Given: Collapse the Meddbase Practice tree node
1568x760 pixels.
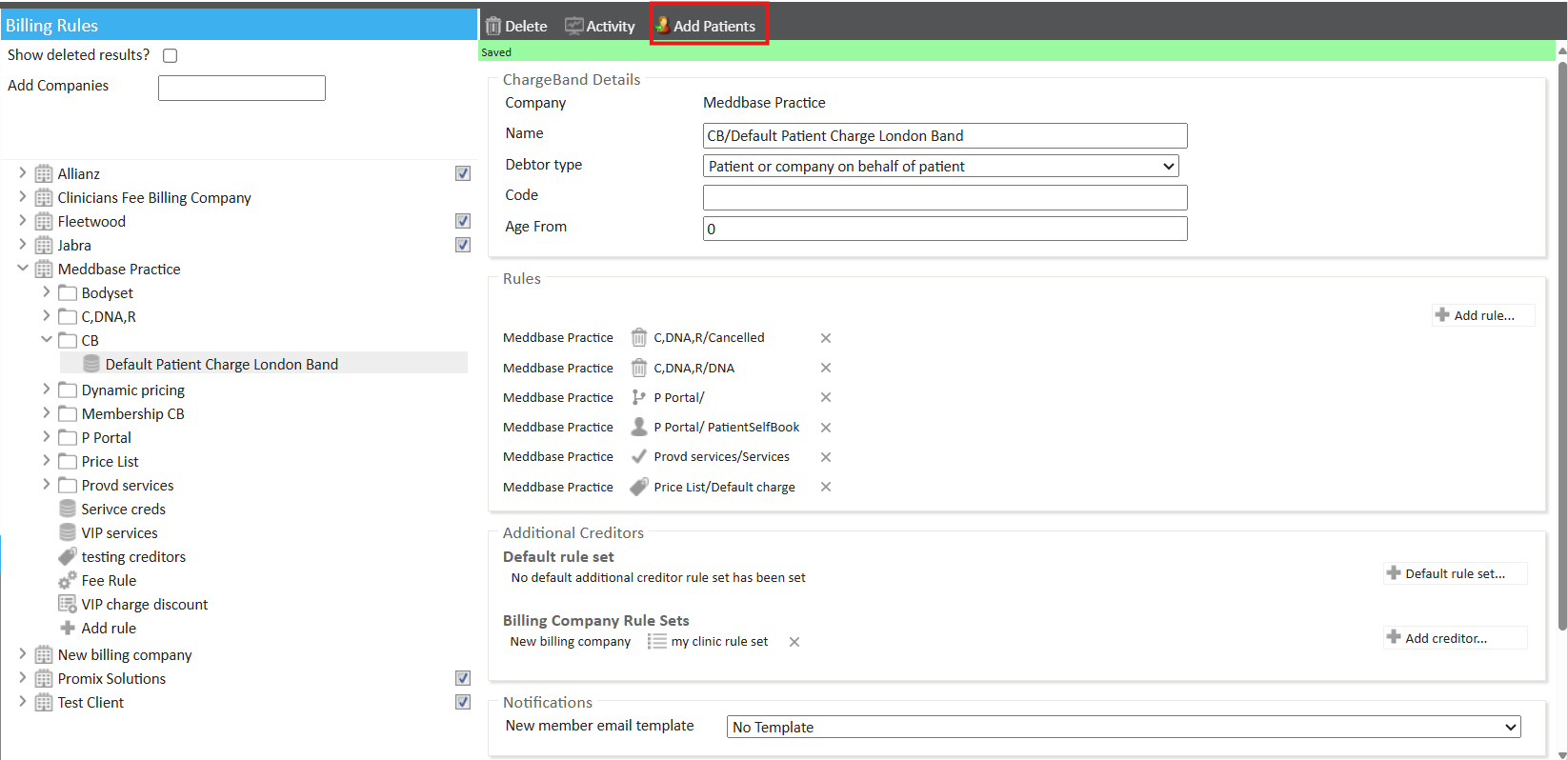Looking at the screenshot, I should pos(23,269).
